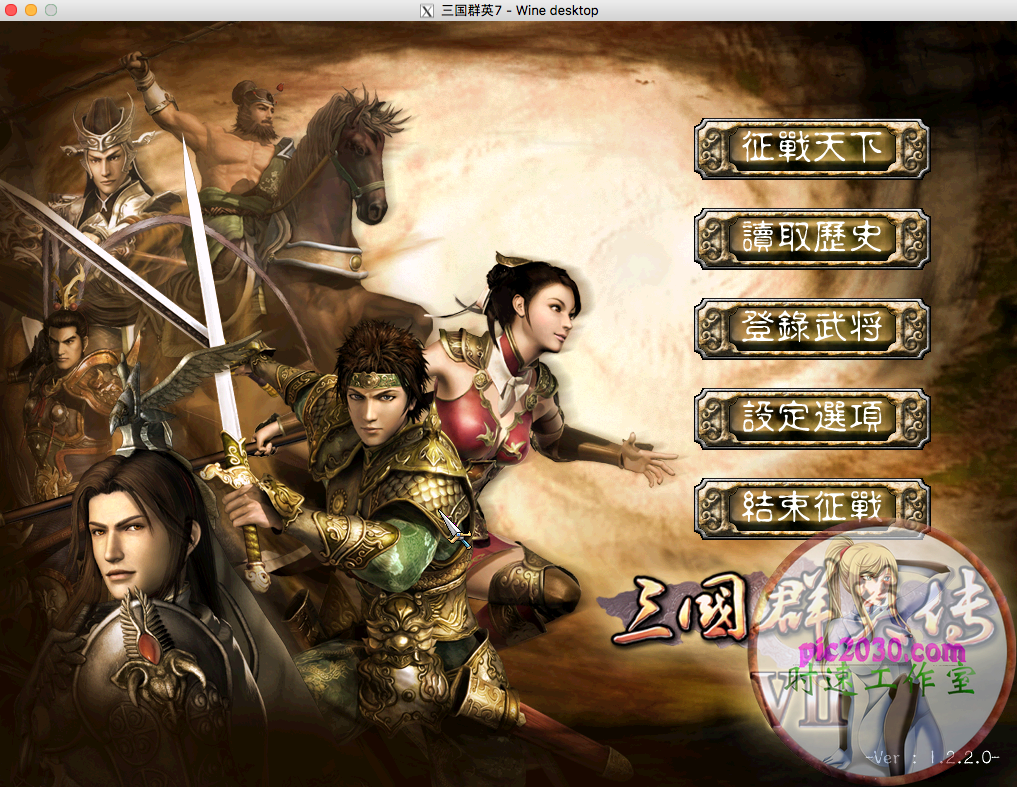Close the Wine desktop window

11,10
